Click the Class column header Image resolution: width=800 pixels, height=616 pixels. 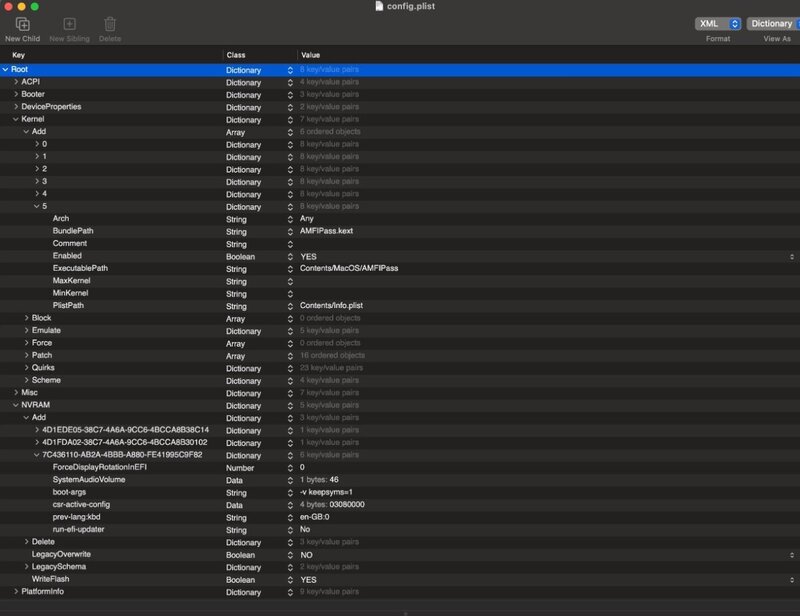click(x=236, y=54)
